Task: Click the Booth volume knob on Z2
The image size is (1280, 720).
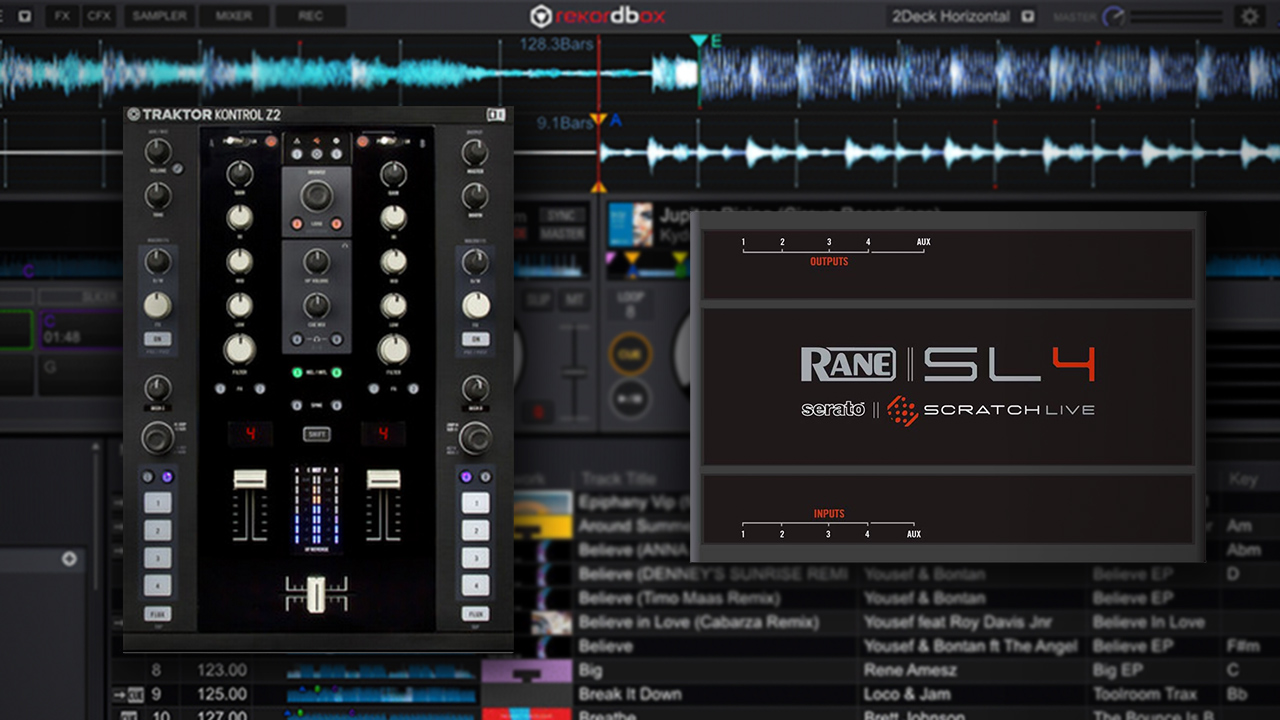Action: (475, 196)
